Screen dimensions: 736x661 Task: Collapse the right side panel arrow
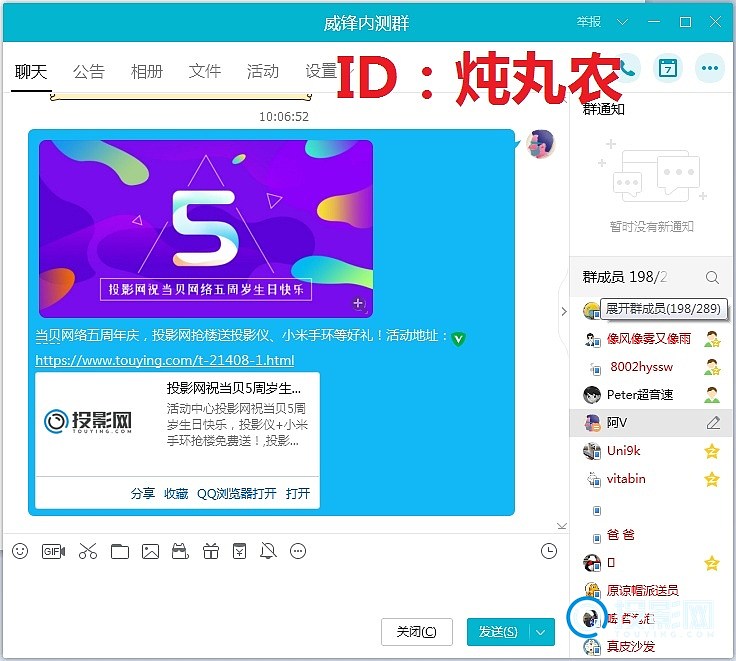coord(564,311)
